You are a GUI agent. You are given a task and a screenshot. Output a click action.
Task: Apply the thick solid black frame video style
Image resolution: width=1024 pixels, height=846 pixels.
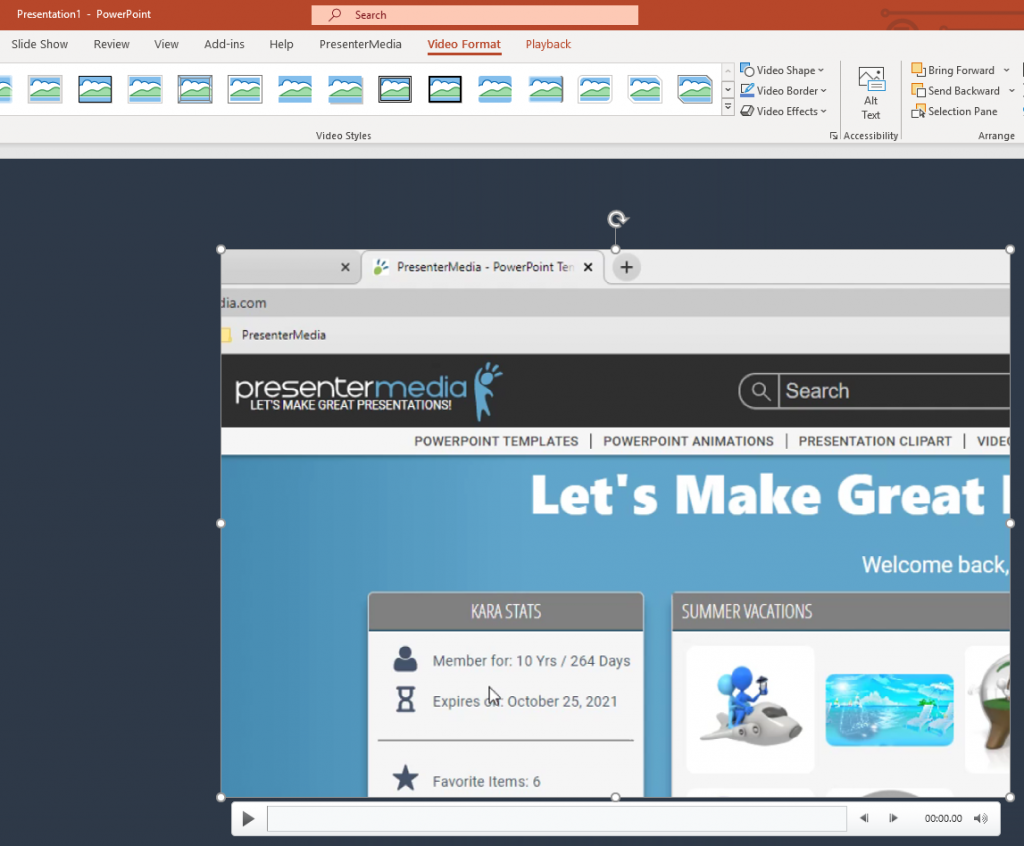pyautogui.click(x=445, y=89)
